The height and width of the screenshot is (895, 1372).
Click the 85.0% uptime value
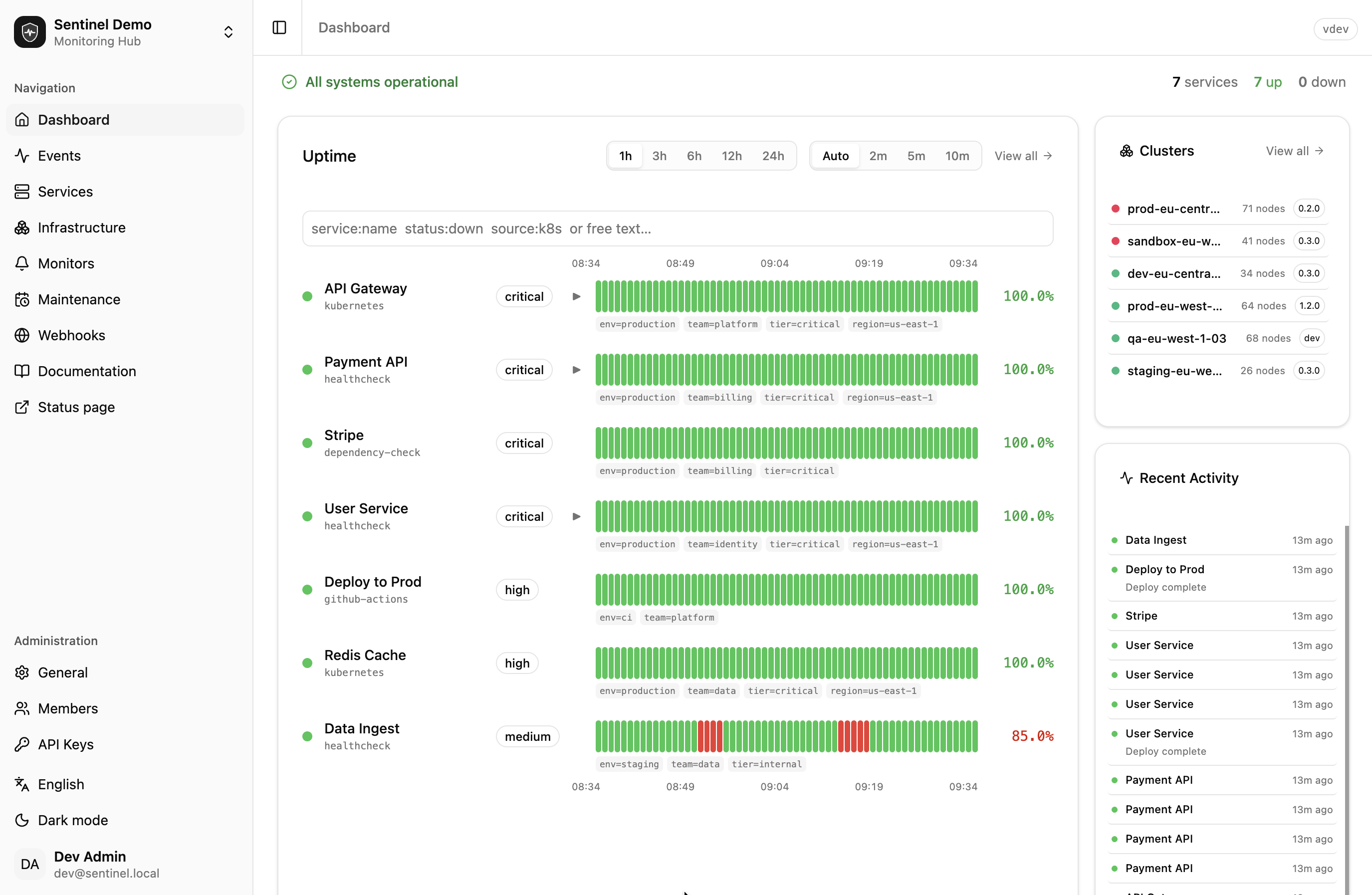click(1032, 736)
